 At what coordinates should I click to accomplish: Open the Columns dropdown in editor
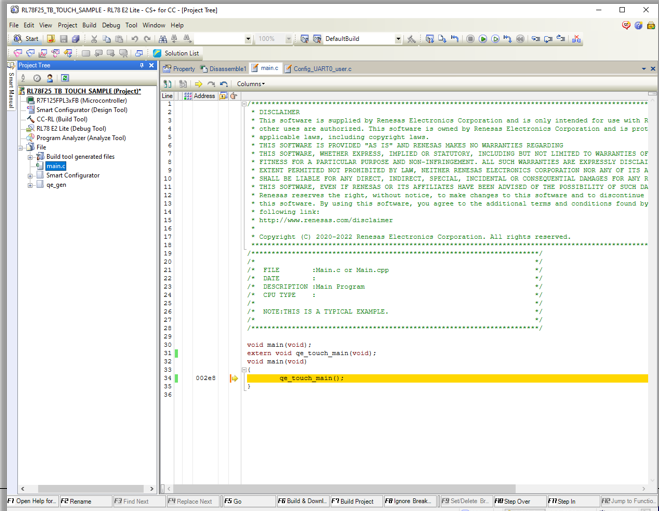click(x=250, y=84)
